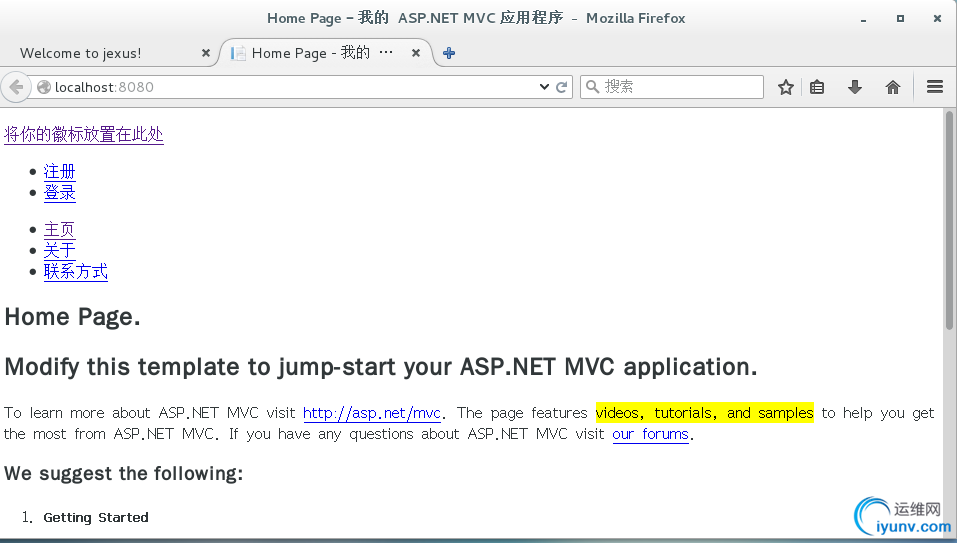Bookmark this page with the star icon
This screenshot has width=957, height=543.
pyautogui.click(x=785, y=87)
